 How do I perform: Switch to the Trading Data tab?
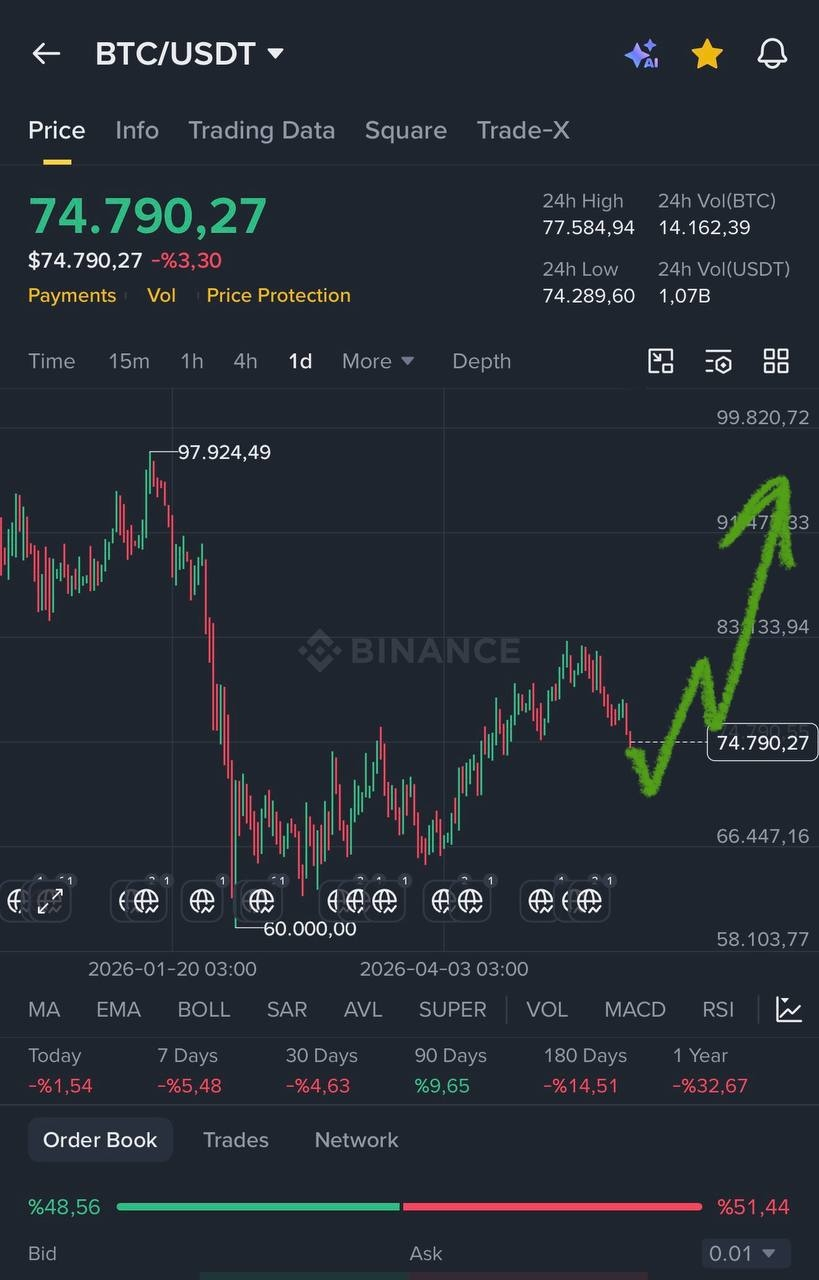pyautogui.click(x=262, y=130)
